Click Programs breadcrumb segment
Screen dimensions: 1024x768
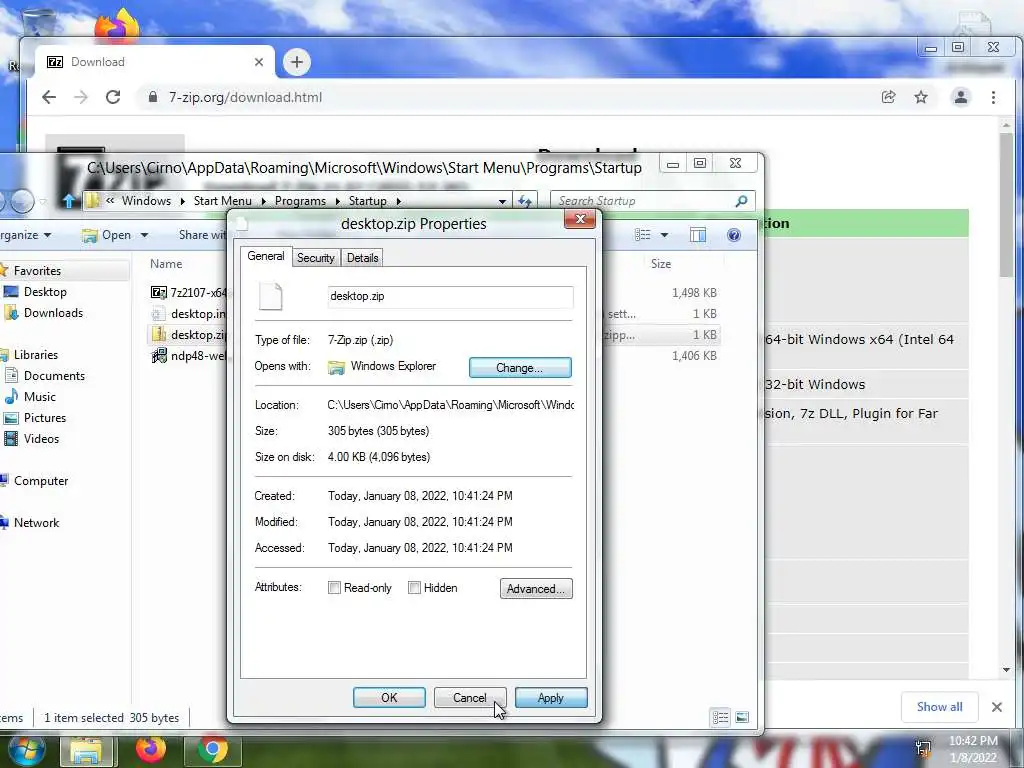pos(300,201)
